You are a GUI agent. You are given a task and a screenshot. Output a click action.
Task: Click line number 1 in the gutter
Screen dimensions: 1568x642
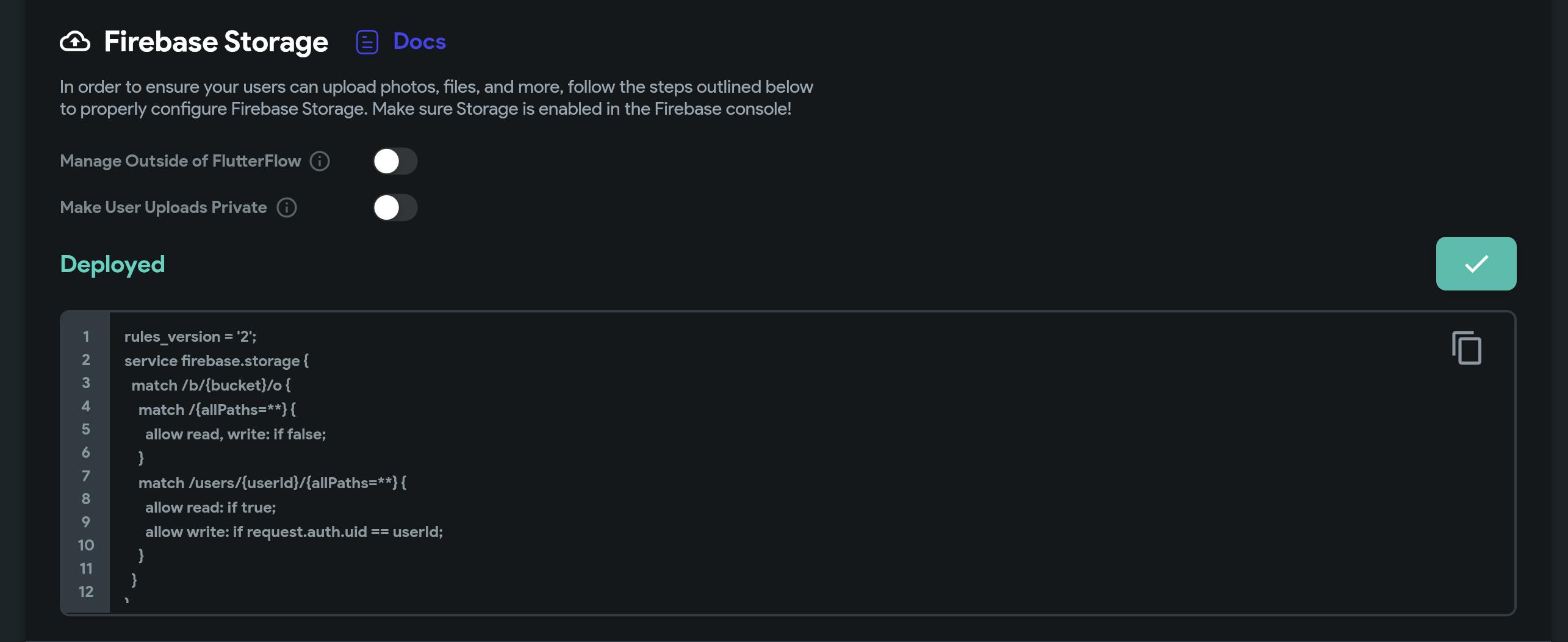click(x=86, y=336)
